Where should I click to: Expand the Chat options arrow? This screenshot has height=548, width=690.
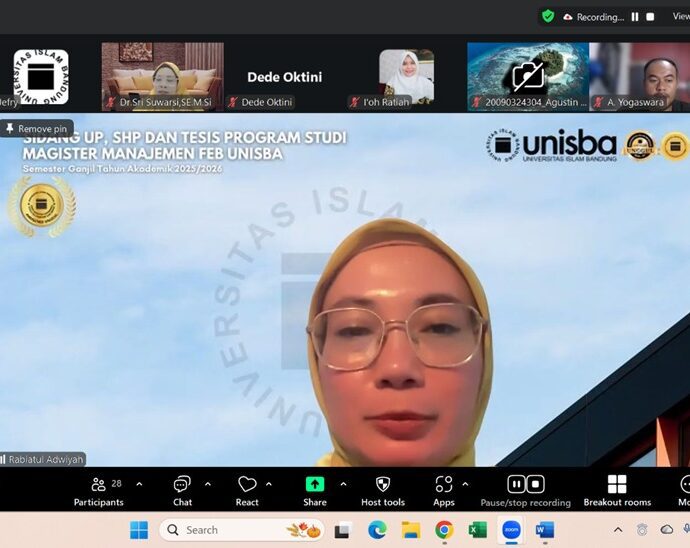coord(208,484)
